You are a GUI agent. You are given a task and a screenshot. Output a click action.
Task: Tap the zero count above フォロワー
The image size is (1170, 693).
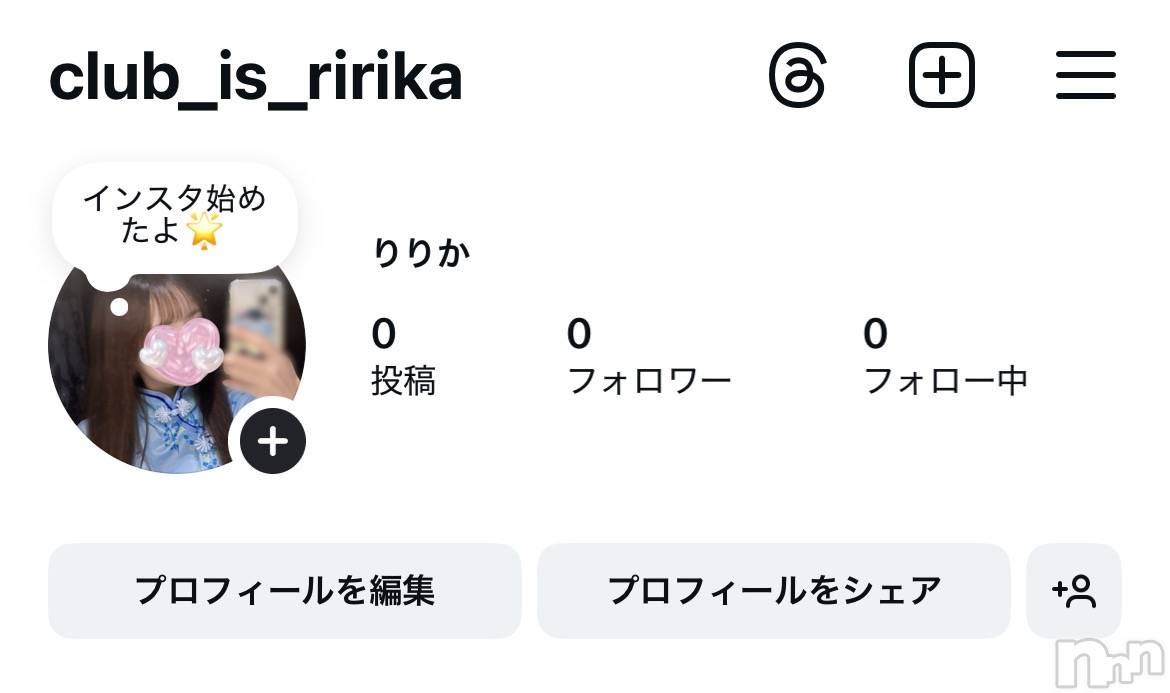pos(579,334)
